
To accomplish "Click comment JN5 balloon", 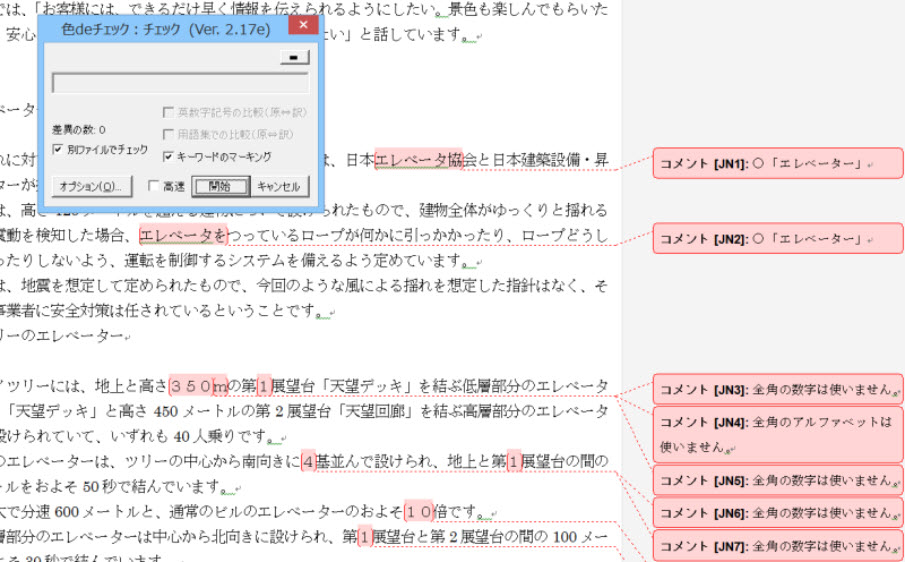I will pyautogui.click(x=777, y=480).
